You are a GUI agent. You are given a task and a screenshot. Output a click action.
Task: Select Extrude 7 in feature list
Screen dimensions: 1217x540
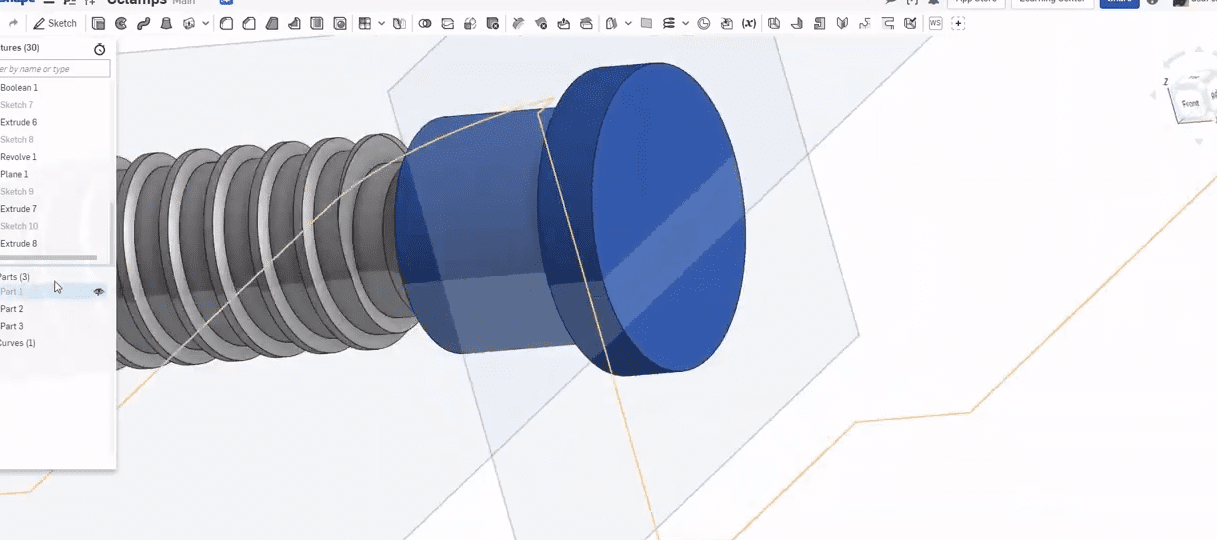[x=19, y=209]
